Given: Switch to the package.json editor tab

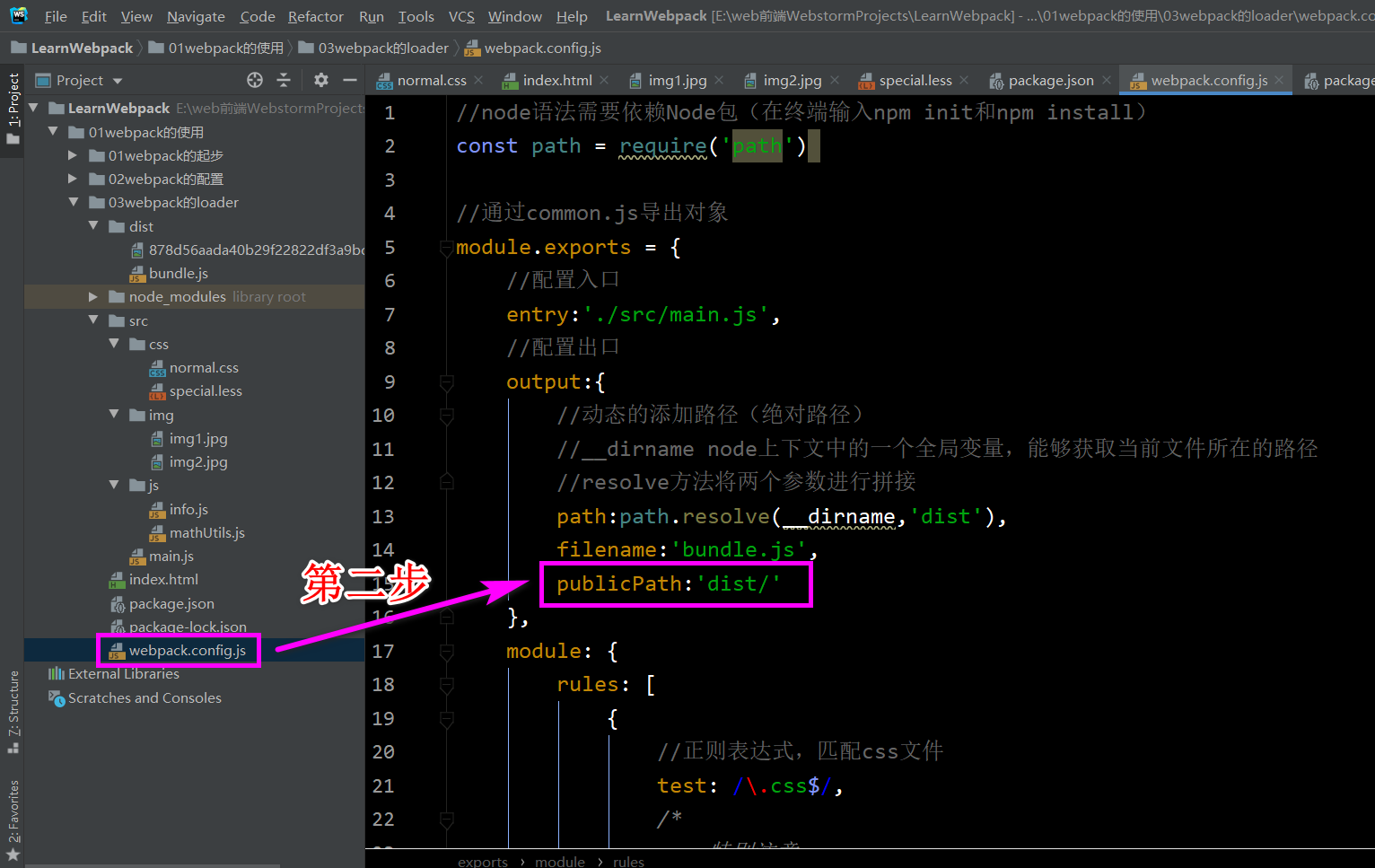Looking at the screenshot, I should pos(1050,80).
